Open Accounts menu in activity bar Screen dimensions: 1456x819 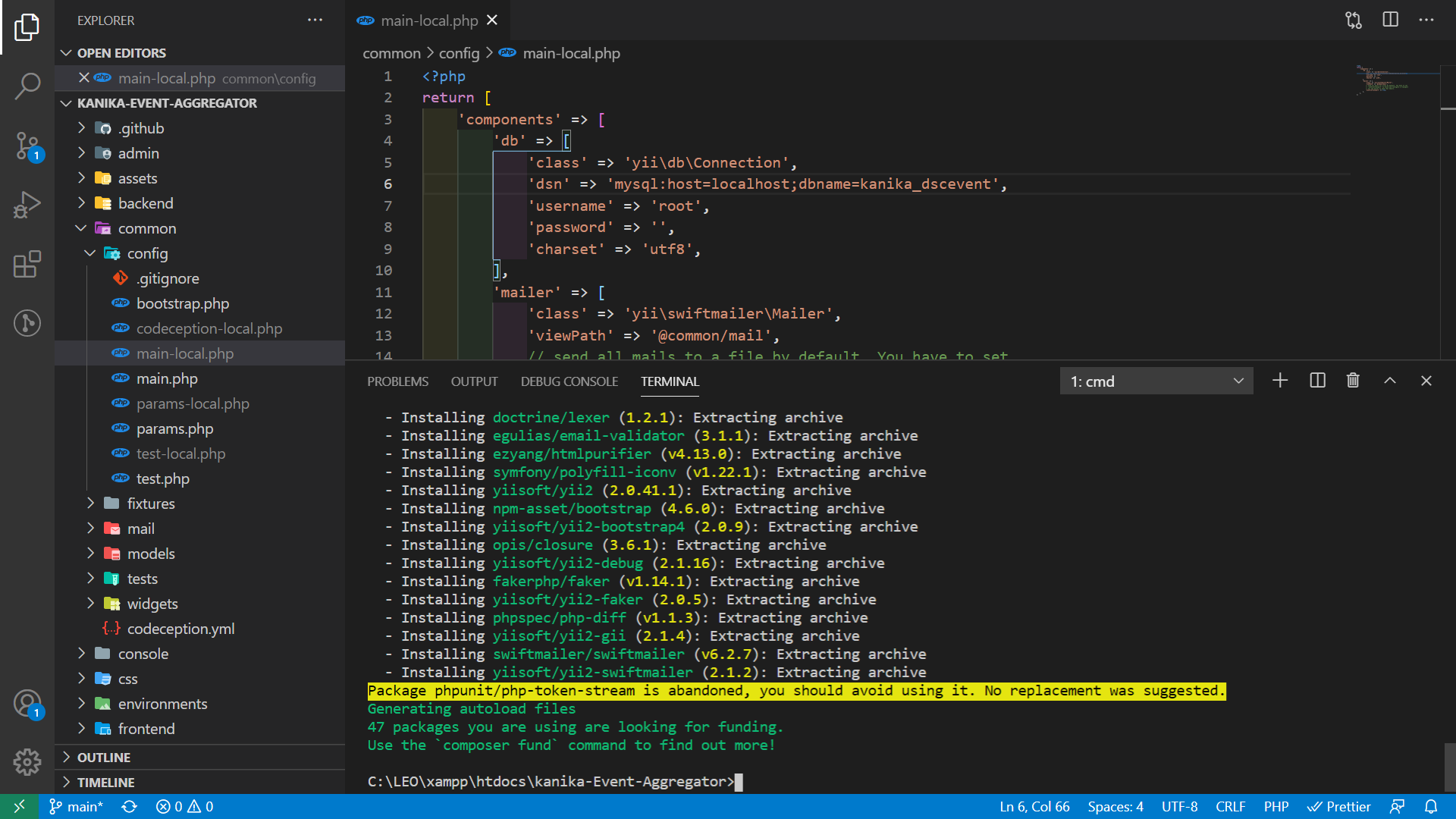27,704
